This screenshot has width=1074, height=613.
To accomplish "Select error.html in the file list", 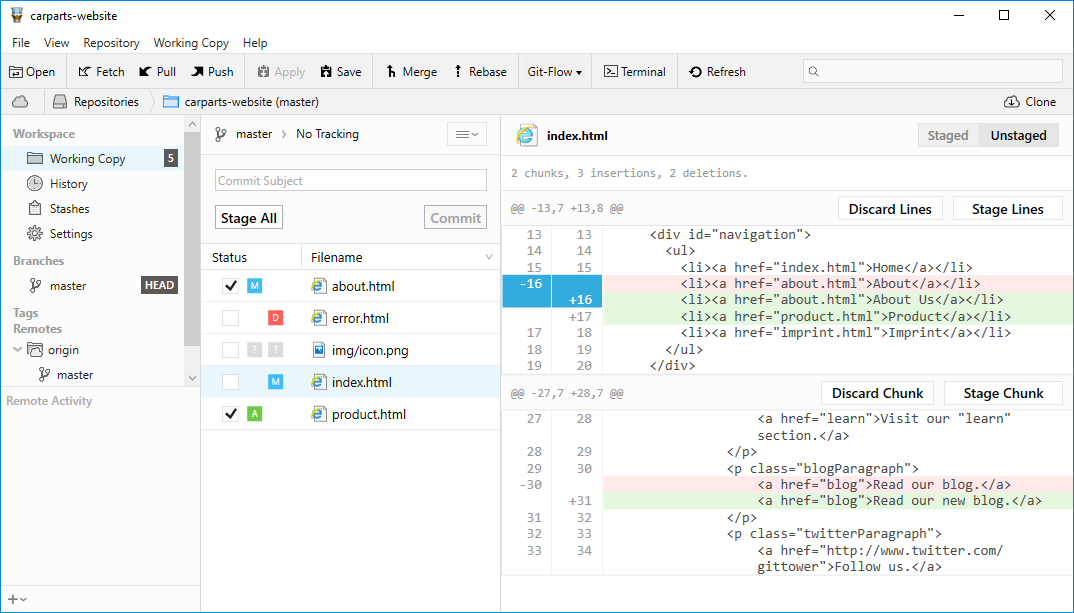I will (351, 318).
